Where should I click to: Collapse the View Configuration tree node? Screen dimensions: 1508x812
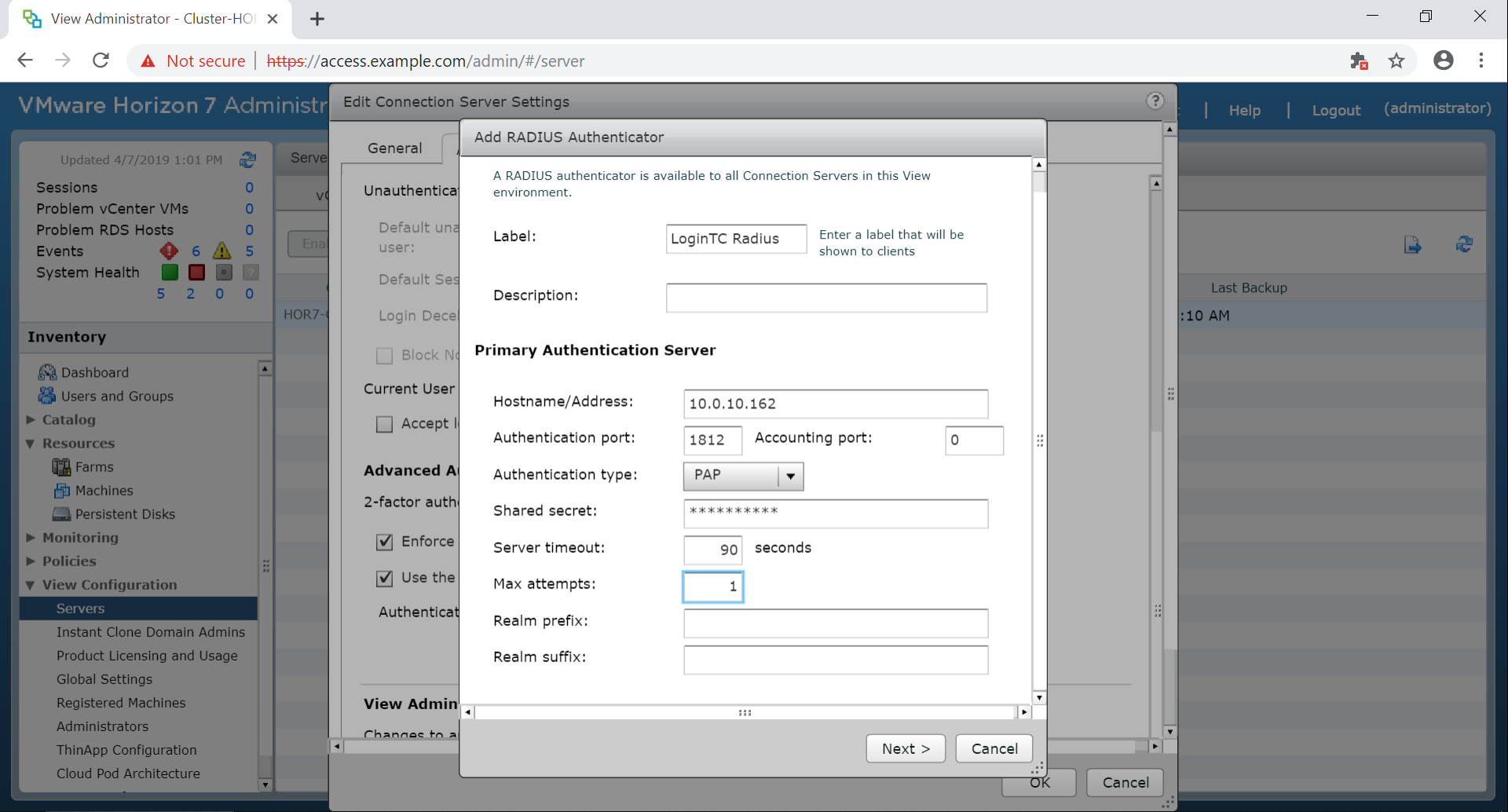point(31,585)
